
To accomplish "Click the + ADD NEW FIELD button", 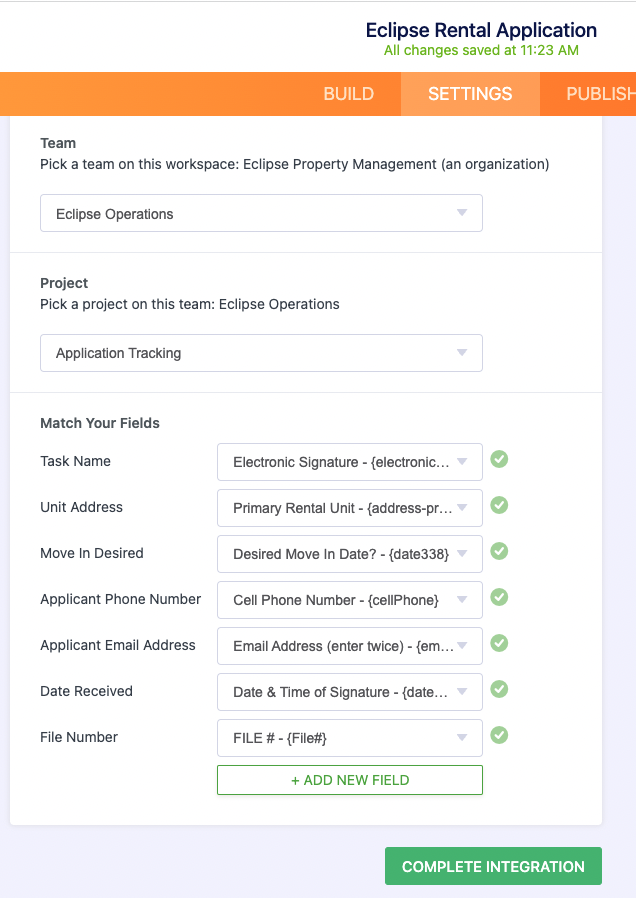I will [350, 780].
